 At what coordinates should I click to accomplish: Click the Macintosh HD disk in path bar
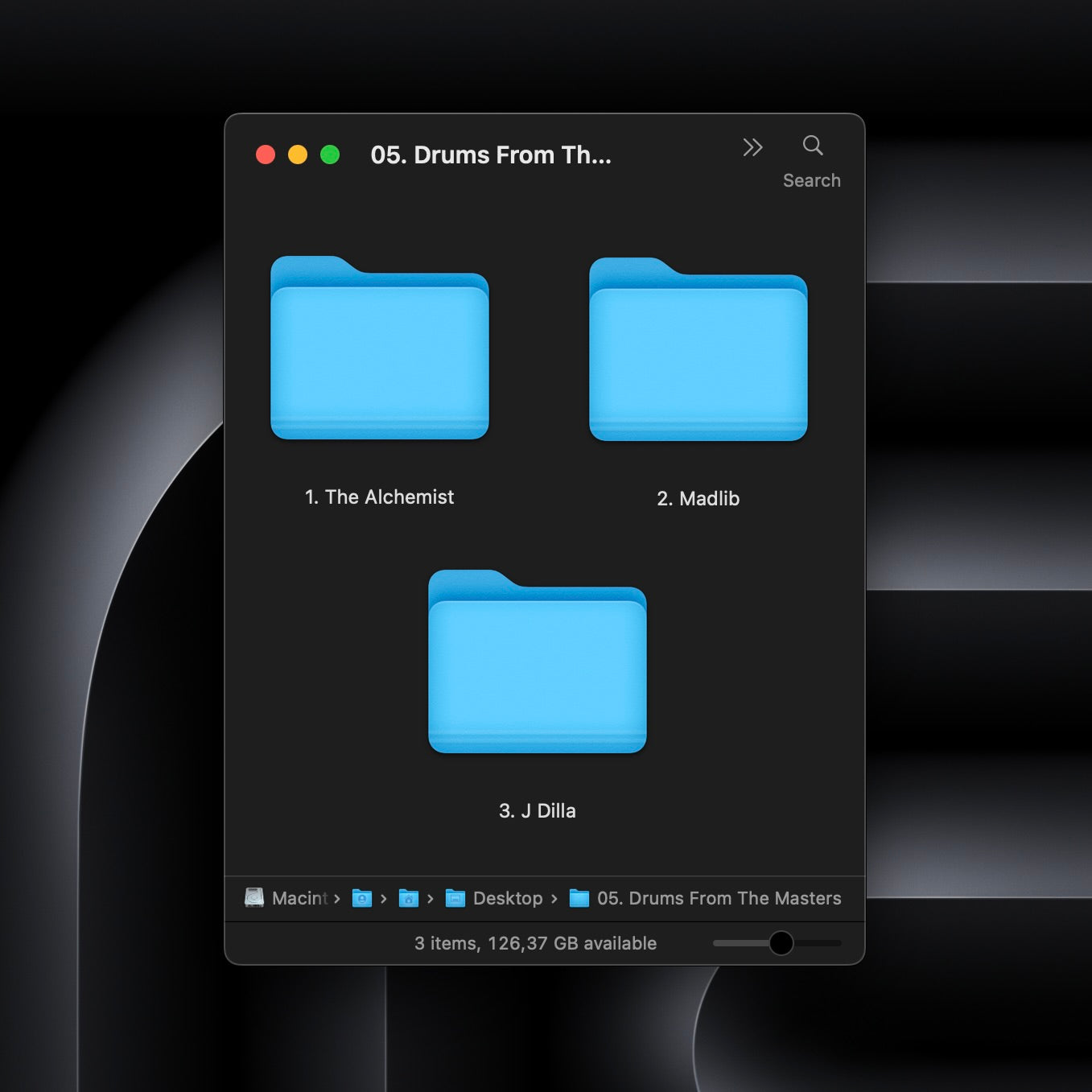pyautogui.click(x=286, y=898)
